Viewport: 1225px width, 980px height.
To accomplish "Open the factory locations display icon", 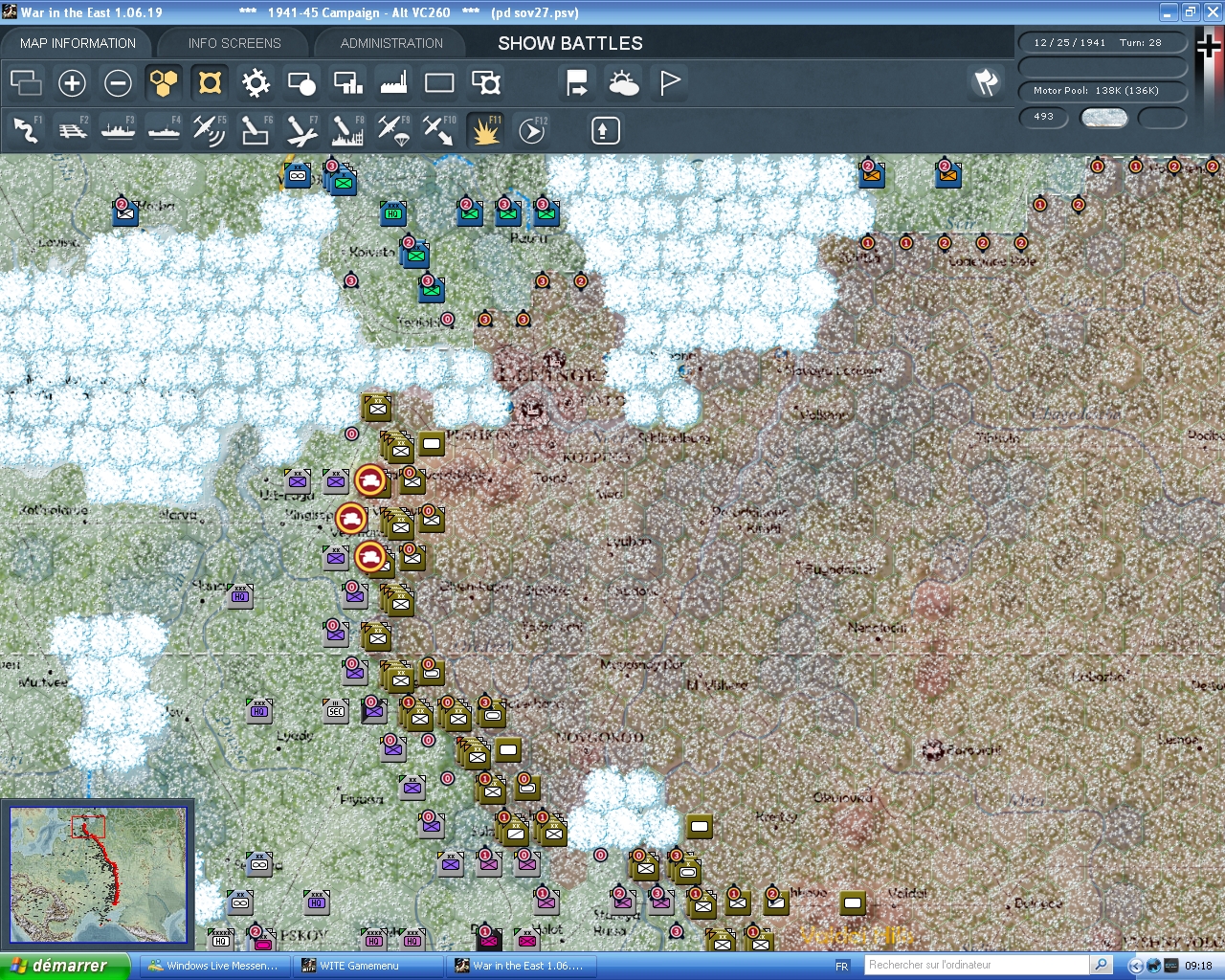I will pyautogui.click(x=392, y=83).
